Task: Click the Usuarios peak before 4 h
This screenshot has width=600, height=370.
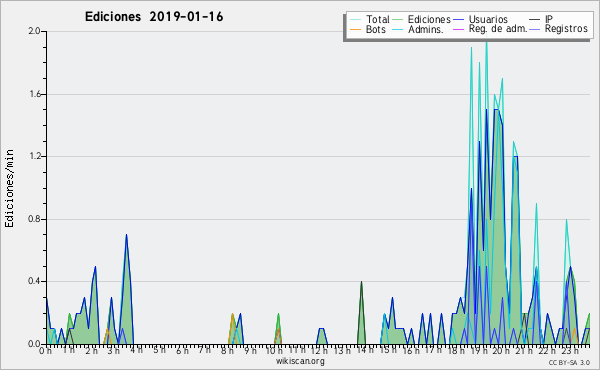Action: click(126, 235)
